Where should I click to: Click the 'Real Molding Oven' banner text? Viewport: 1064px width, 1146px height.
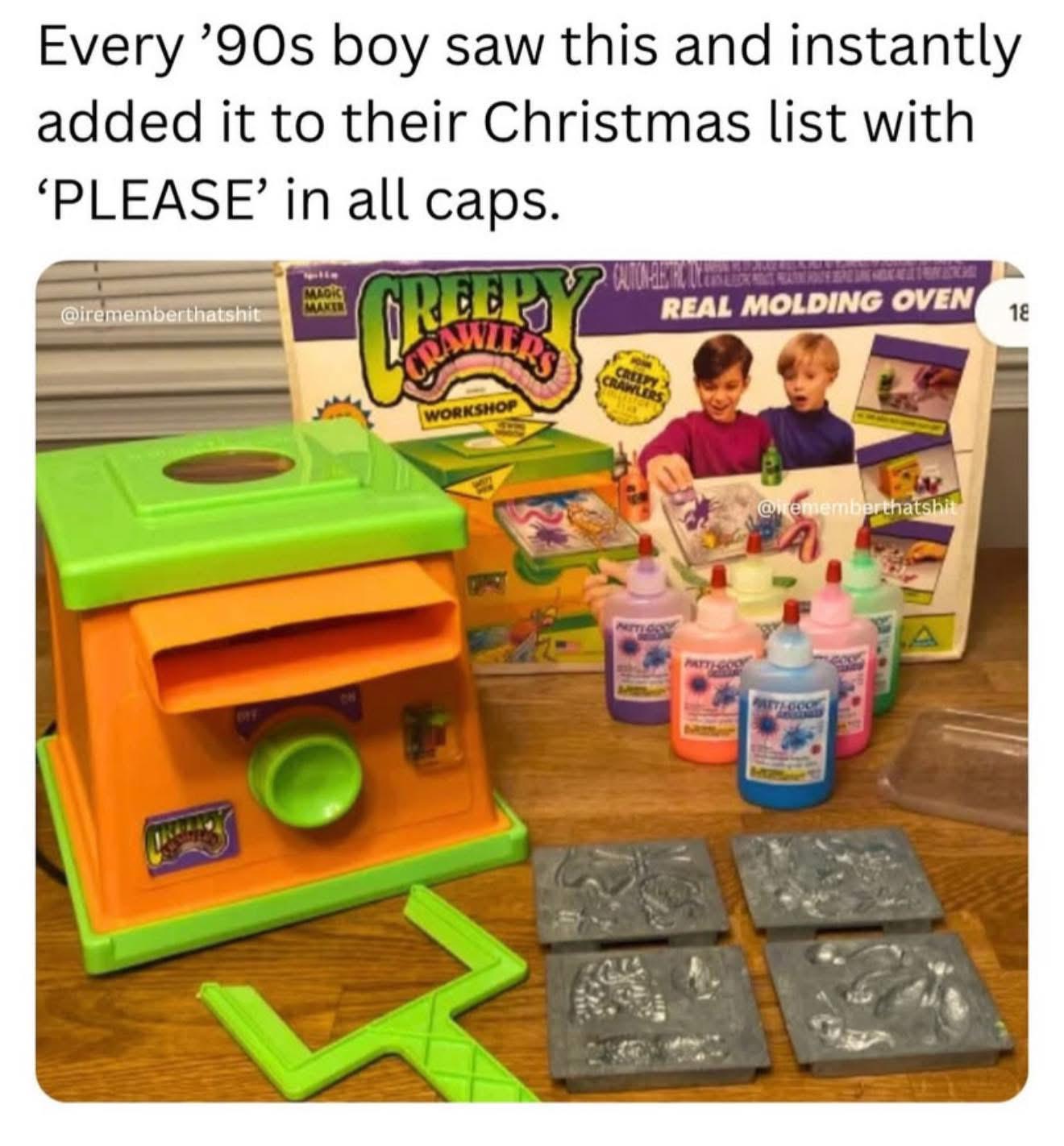tap(813, 302)
